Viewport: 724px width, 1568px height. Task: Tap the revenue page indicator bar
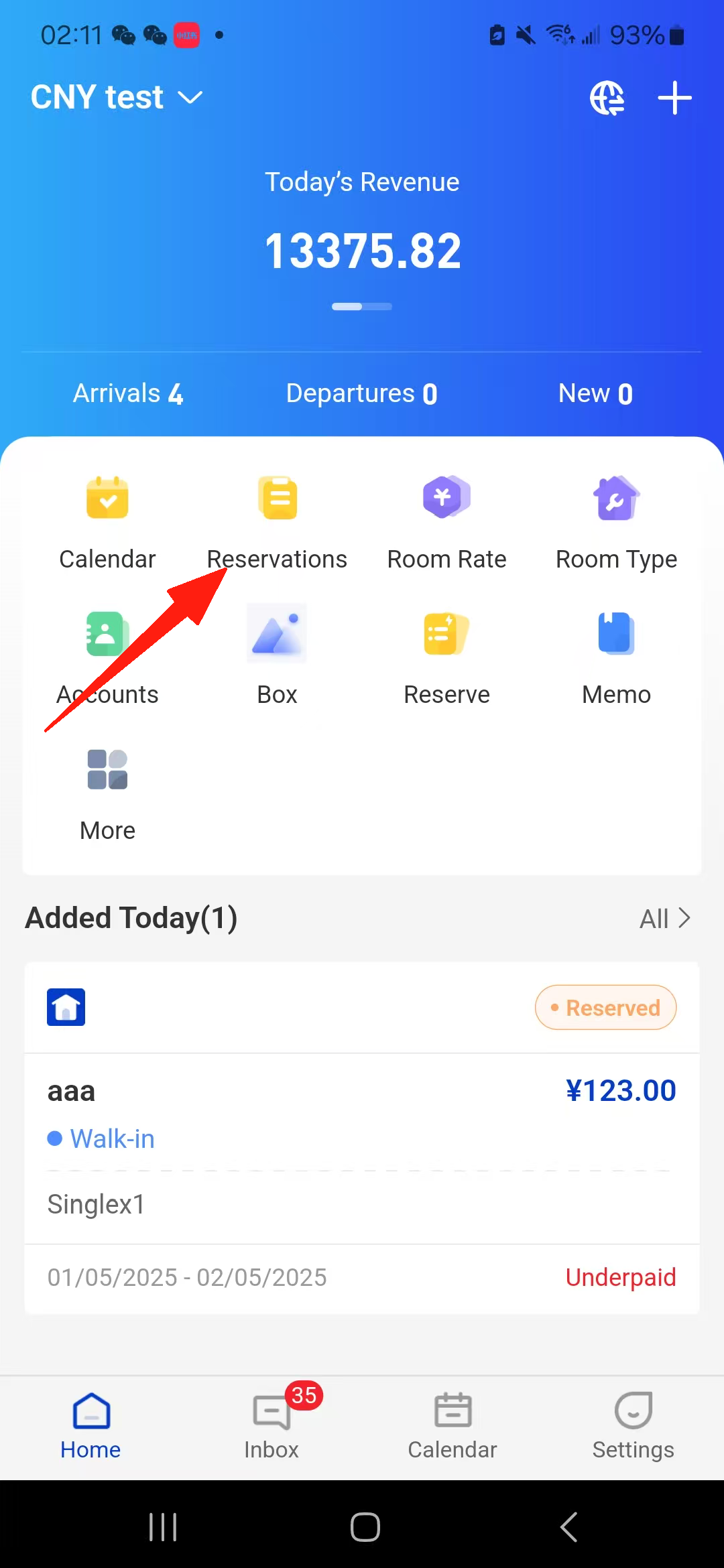tap(362, 307)
